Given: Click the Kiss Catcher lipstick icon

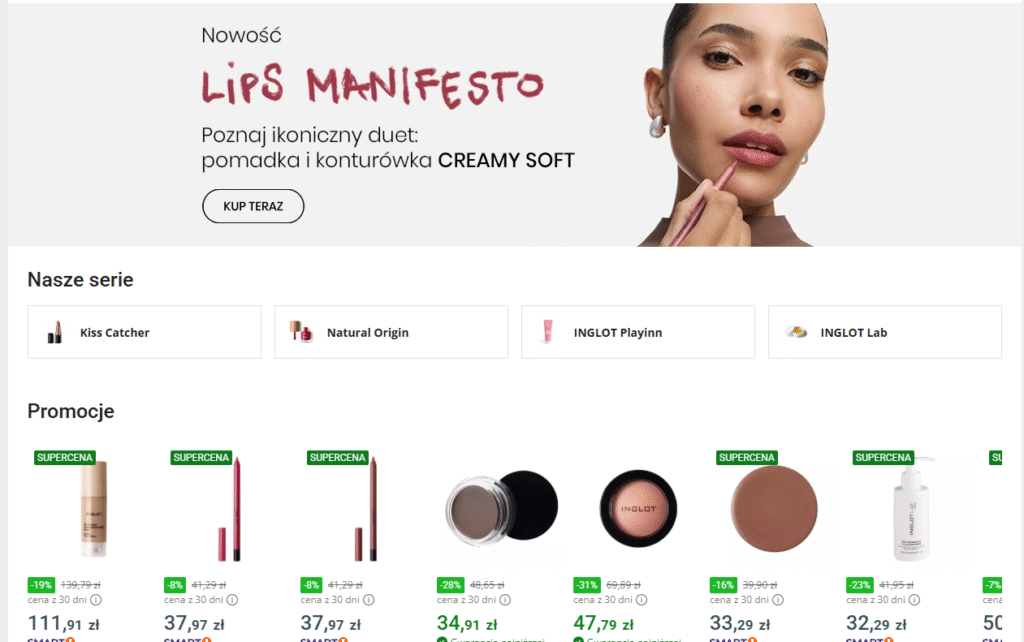Looking at the screenshot, I should [x=55, y=332].
